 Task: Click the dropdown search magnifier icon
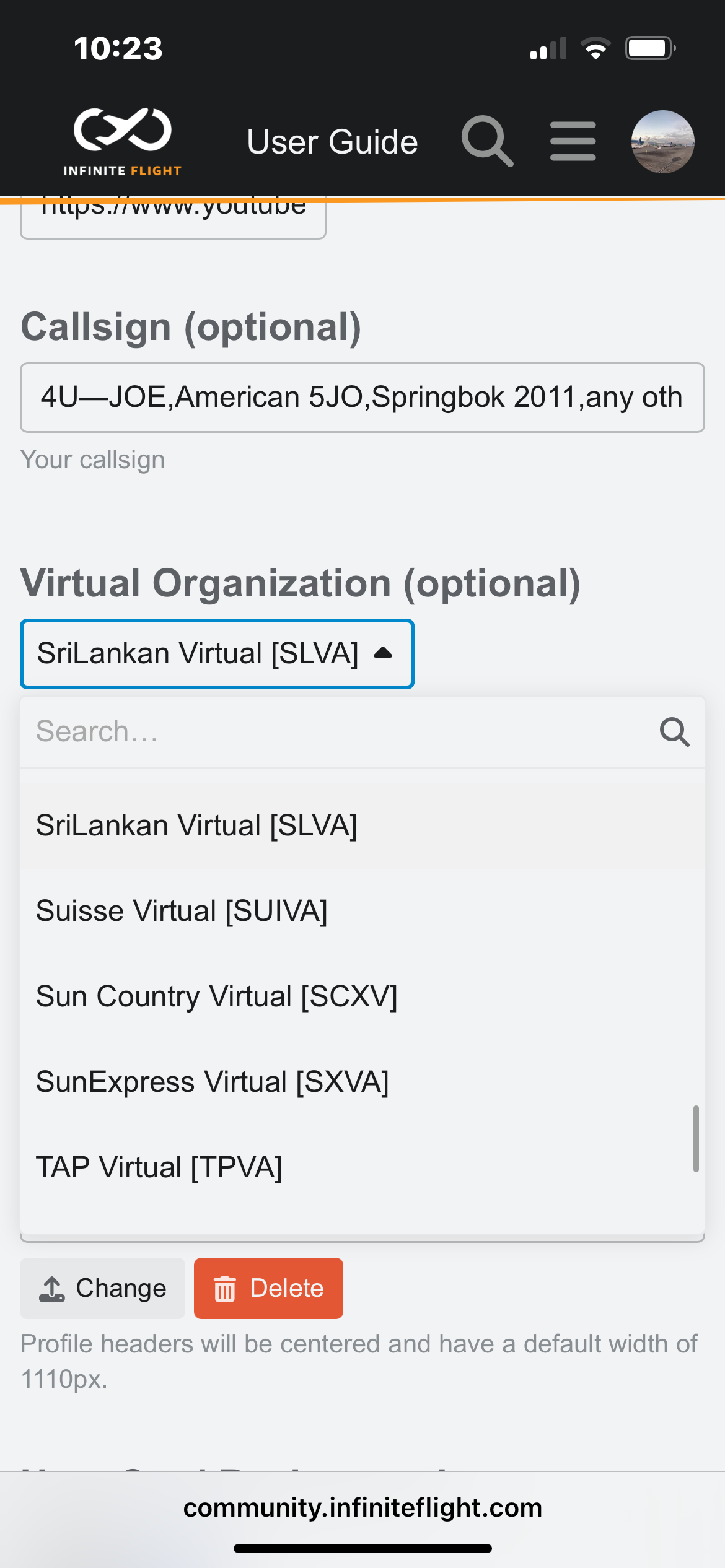674,732
